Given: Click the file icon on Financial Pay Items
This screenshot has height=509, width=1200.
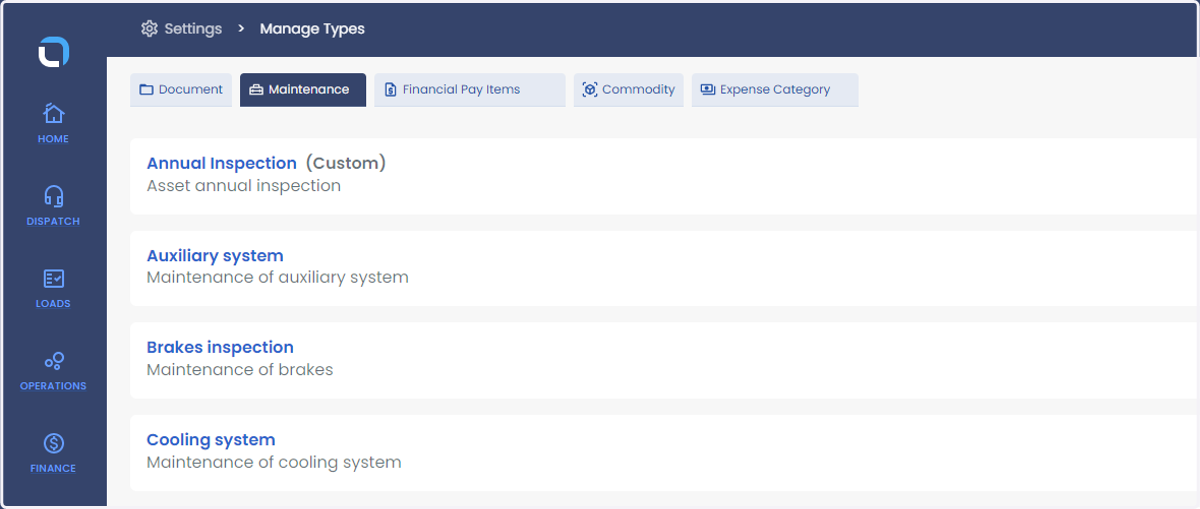Looking at the screenshot, I should [391, 90].
